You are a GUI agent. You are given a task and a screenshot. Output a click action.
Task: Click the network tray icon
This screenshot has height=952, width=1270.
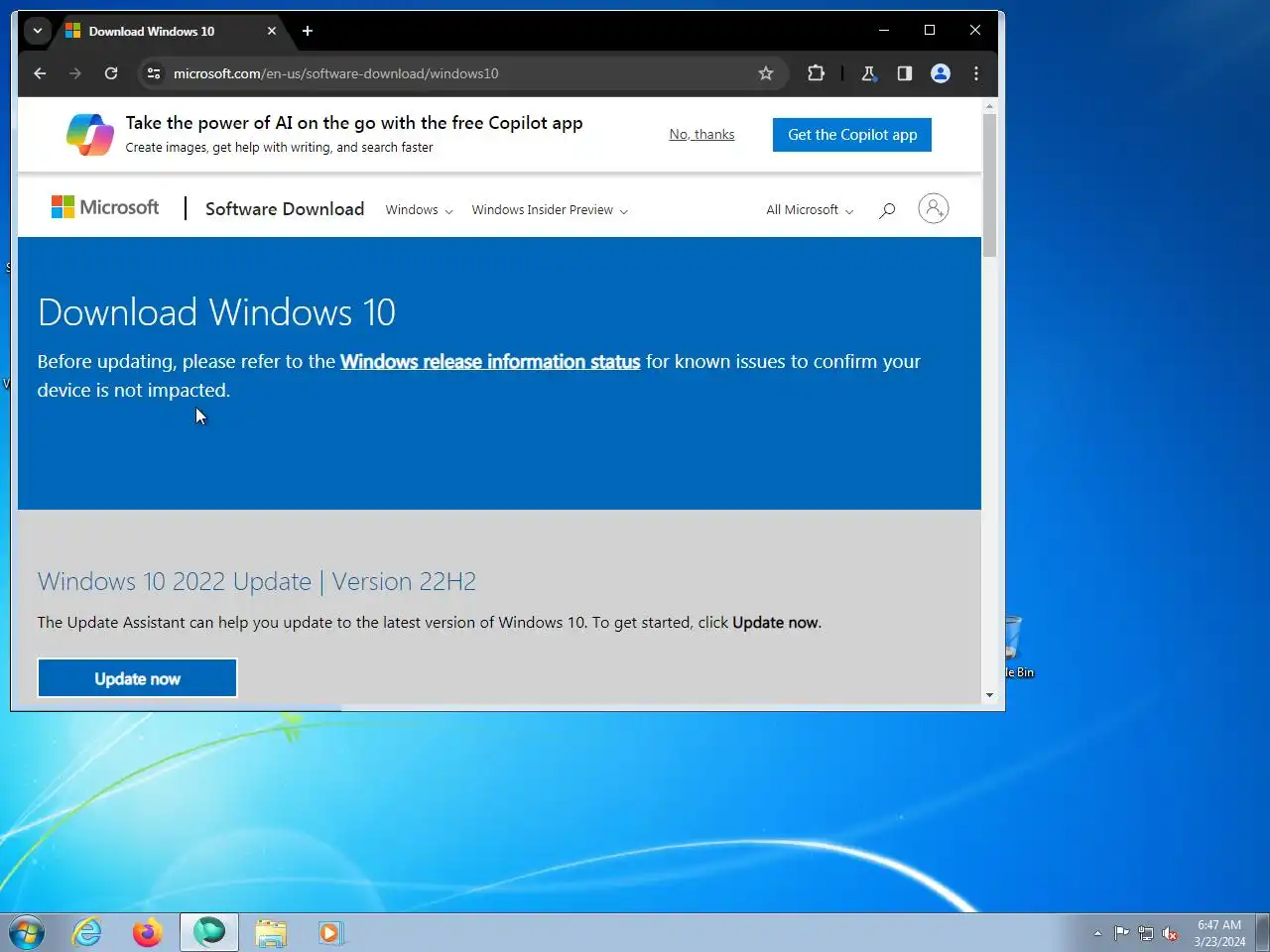click(x=1146, y=933)
